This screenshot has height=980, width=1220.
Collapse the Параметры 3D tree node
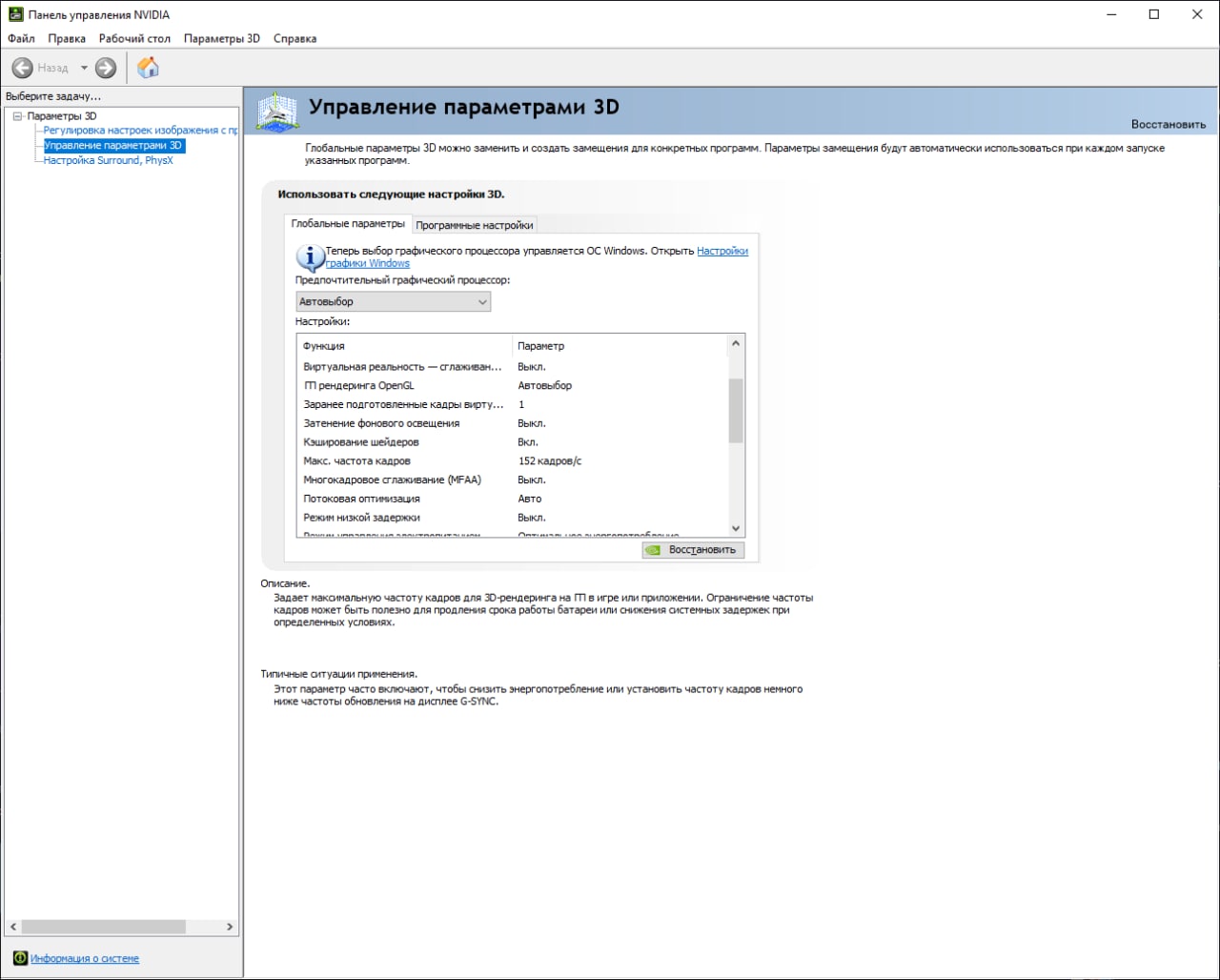(x=17, y=116)
